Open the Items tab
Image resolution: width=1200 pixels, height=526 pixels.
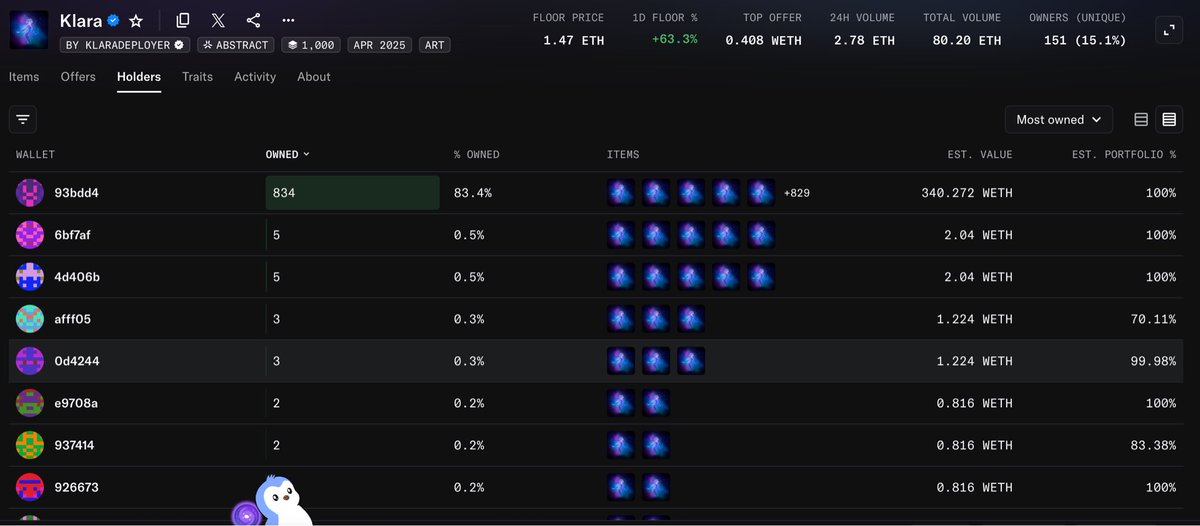tap(24, 77)
